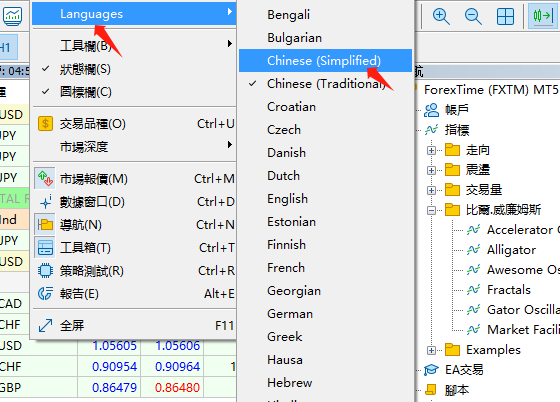Click the Navigator folder icon

pos(45,225)
